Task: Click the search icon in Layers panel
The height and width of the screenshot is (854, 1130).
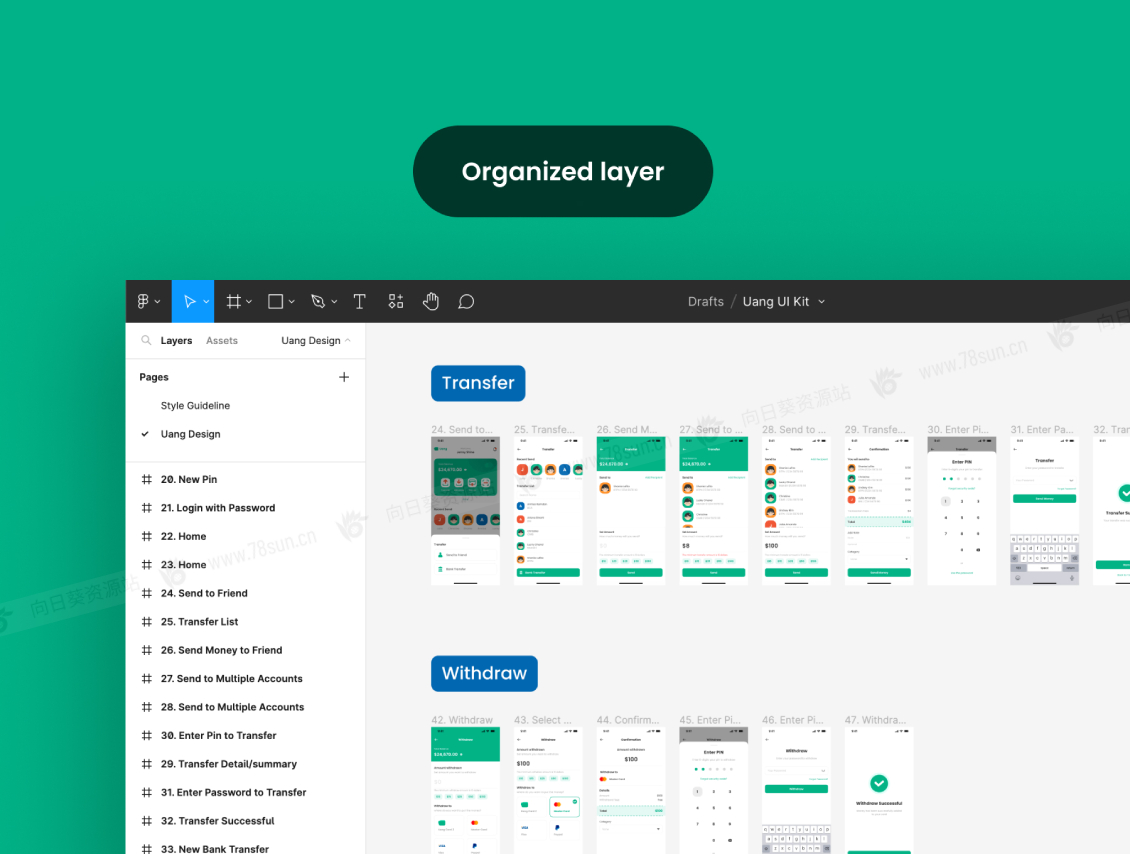Action: click(146, 340)
